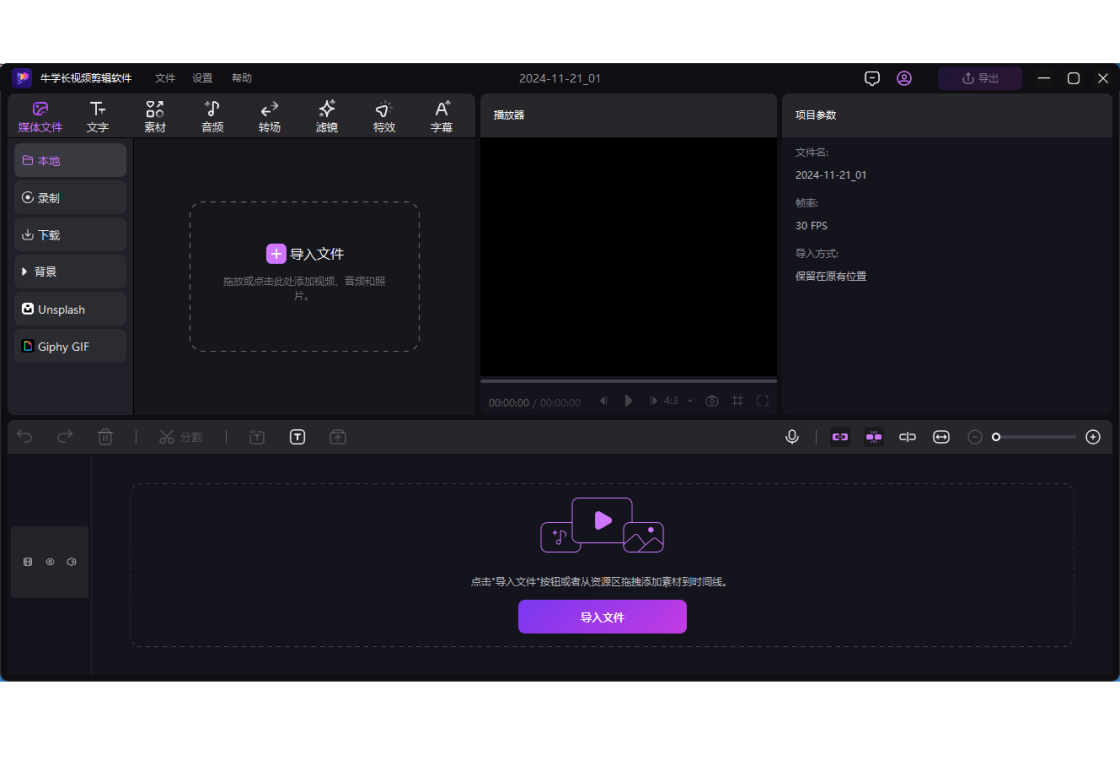Open the Unsplash source

click(x=70, y=309)
